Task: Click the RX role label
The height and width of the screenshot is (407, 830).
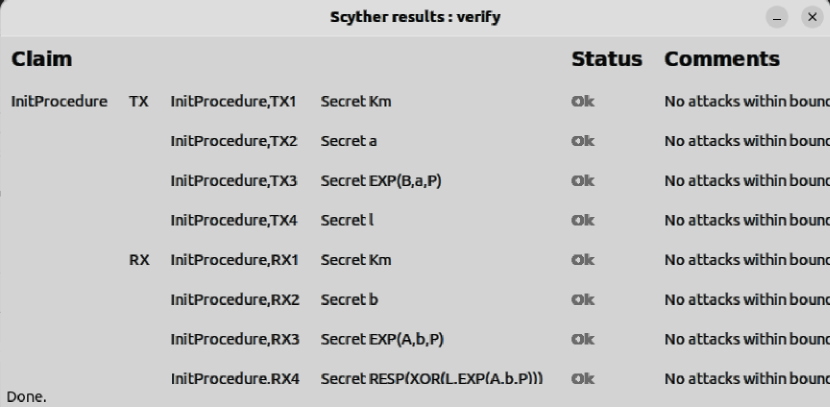Action: pyautogui.click(x=139, y=260)
